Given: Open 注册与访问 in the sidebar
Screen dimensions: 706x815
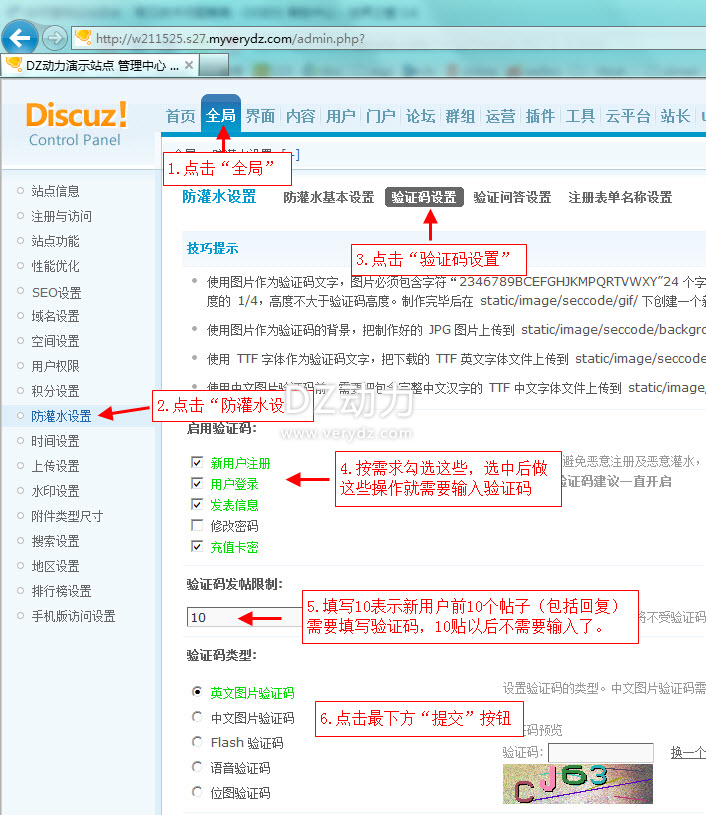Looking at the screenshot, I should 61,216.
